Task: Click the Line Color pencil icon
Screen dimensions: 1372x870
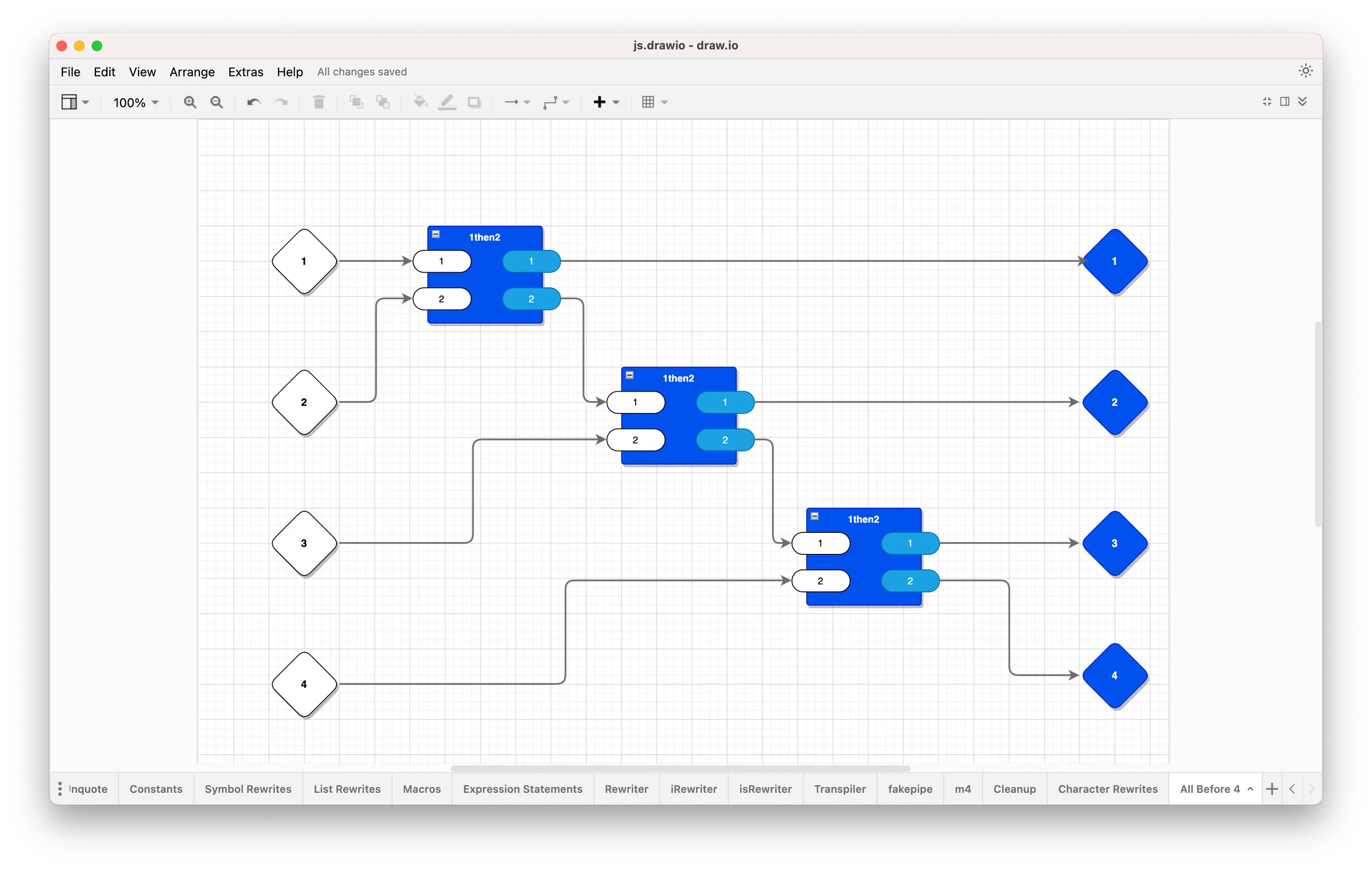Action: tap(447, 102)
